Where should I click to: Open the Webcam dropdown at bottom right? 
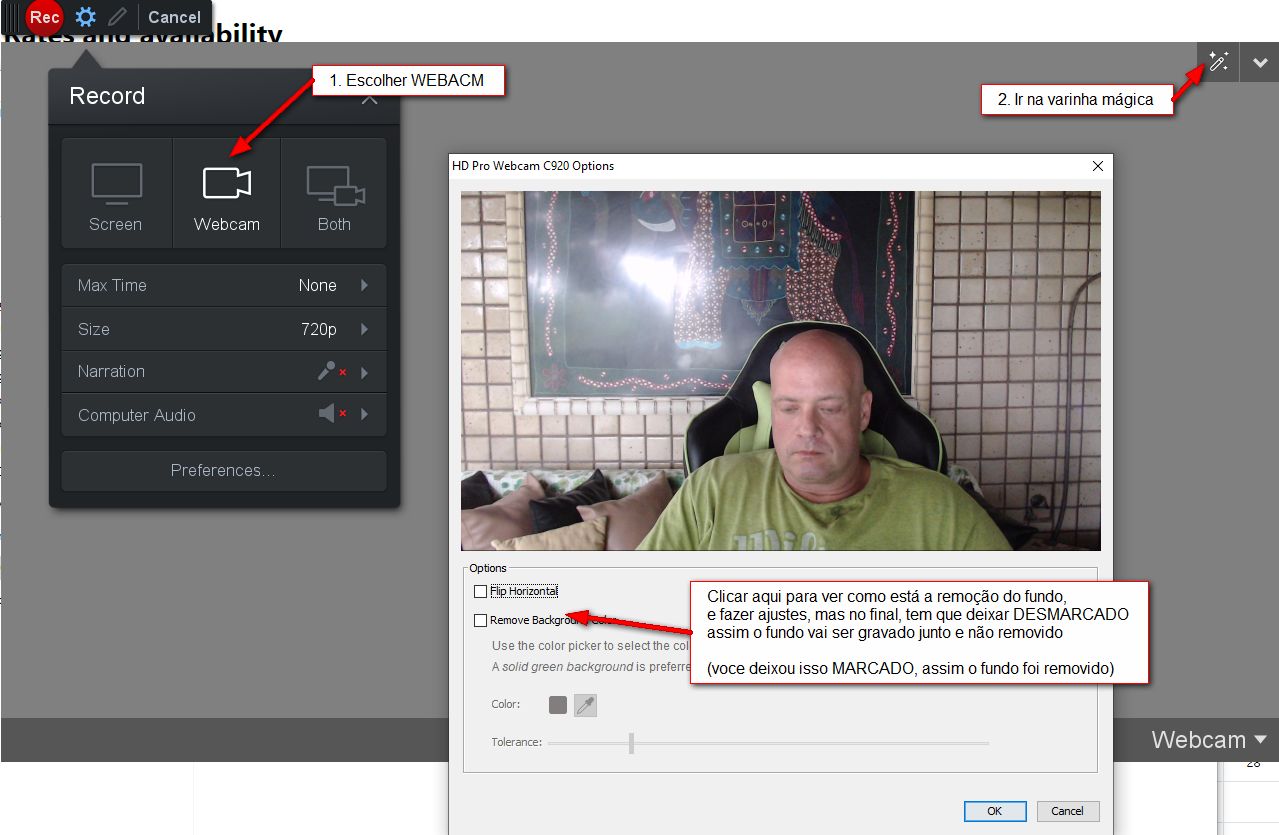1209,740
